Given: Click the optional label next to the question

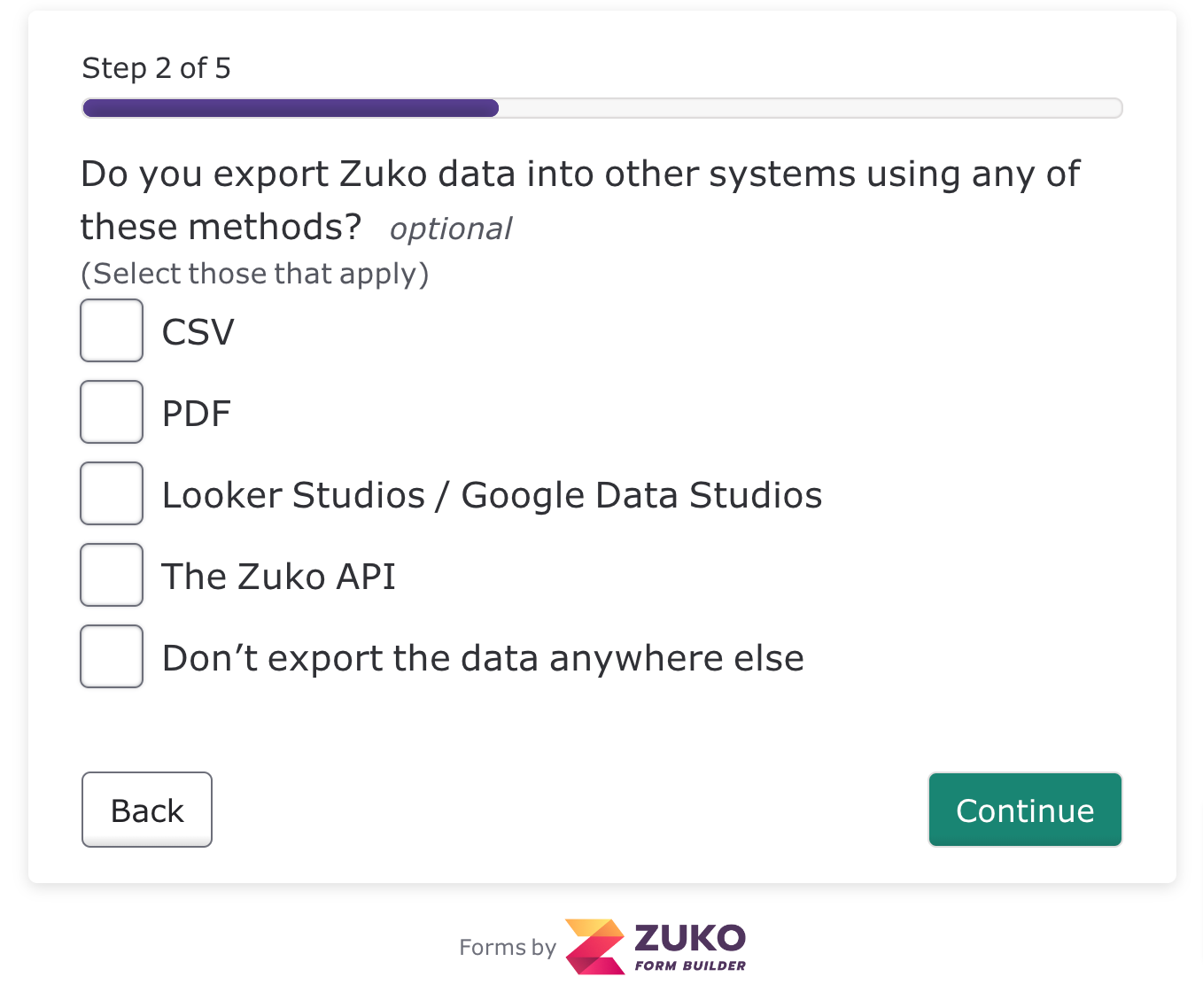Looking at the screenshot, I should click(x=450, y=229).
